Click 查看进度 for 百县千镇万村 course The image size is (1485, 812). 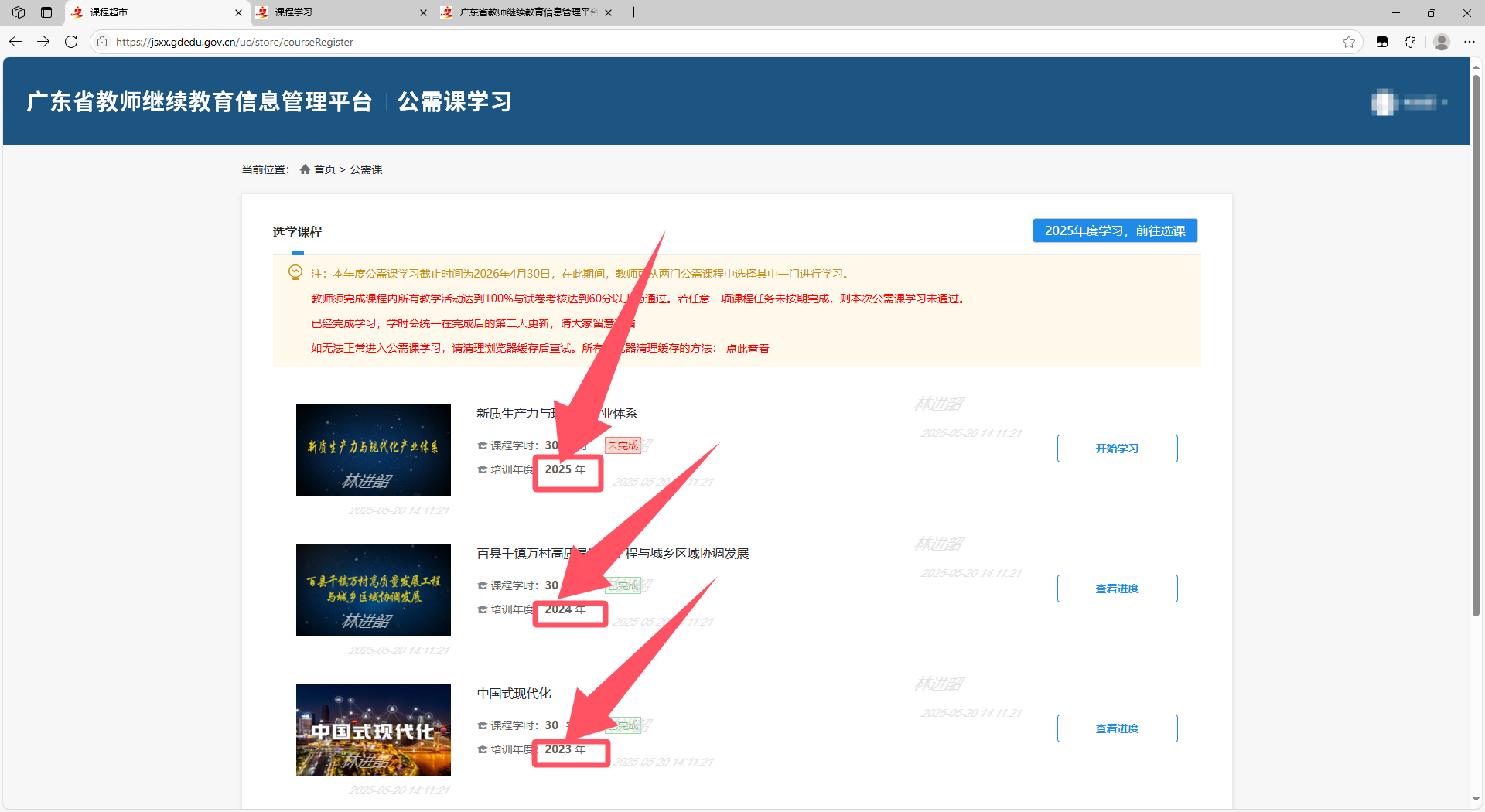(x=1117, y=589)
